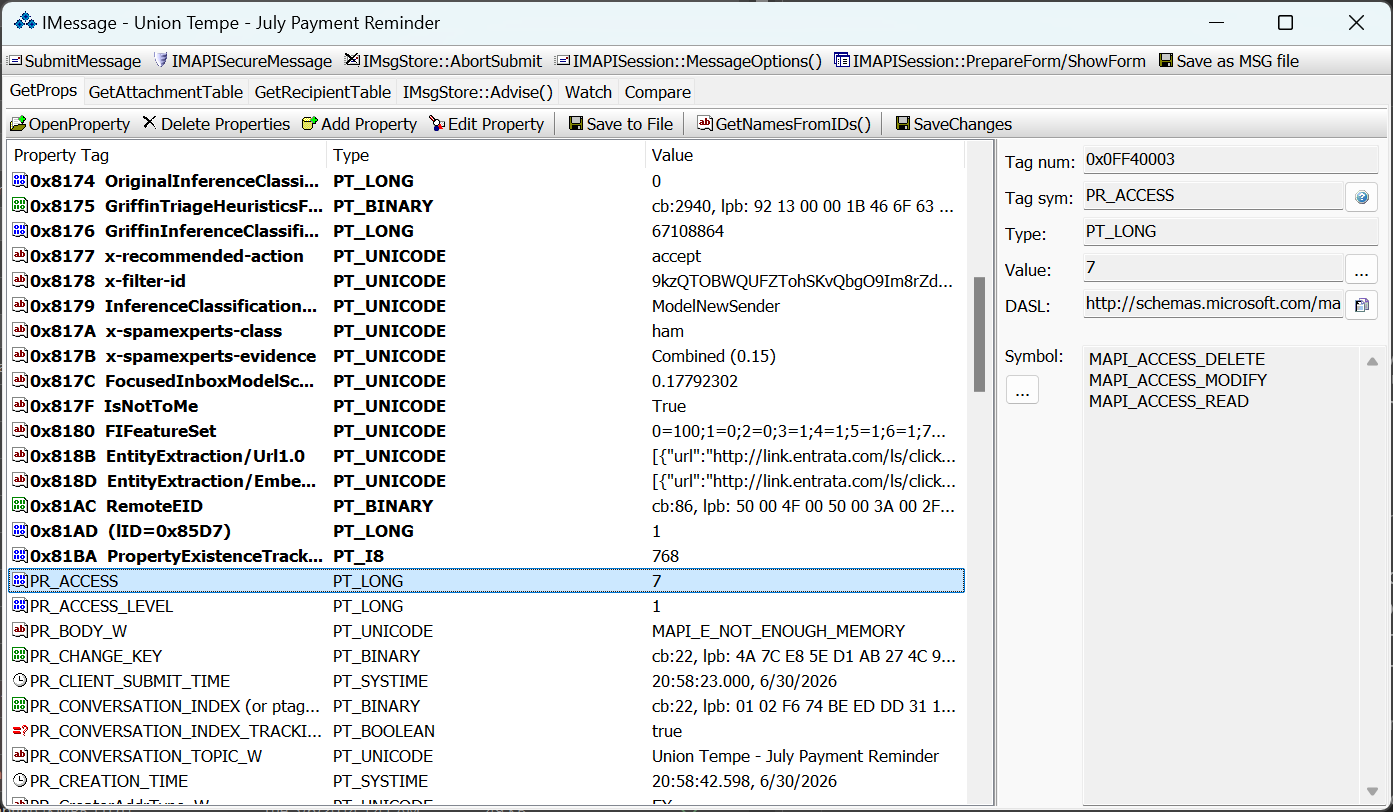Click the help button next to Tag sym
Viewport: 1393px width, 812px height.
pos(1361,197)
